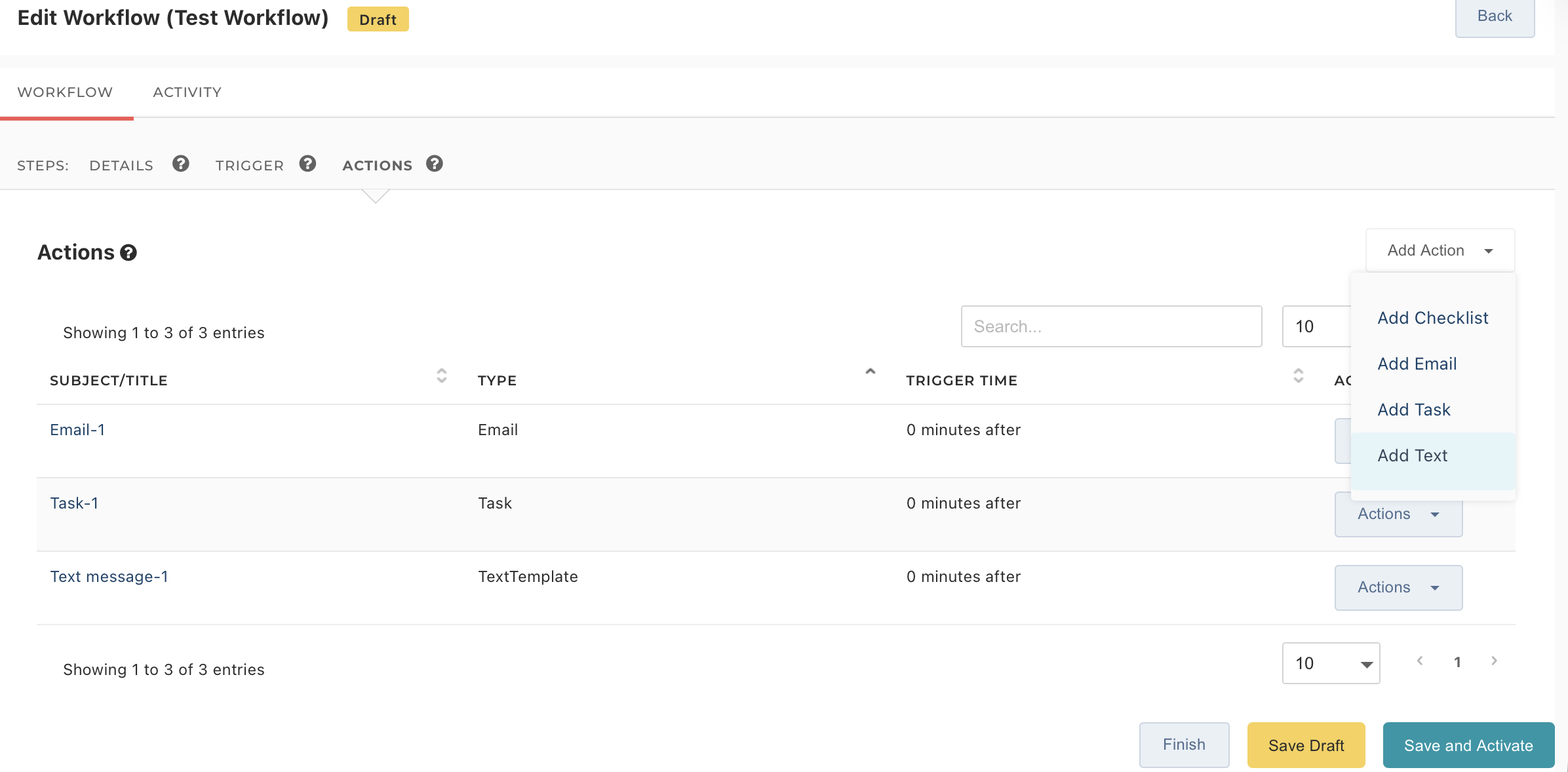The height and width of the screenshot is (772, 1568).
Task: Switch to the Activity tab
Action: (187, 92)
